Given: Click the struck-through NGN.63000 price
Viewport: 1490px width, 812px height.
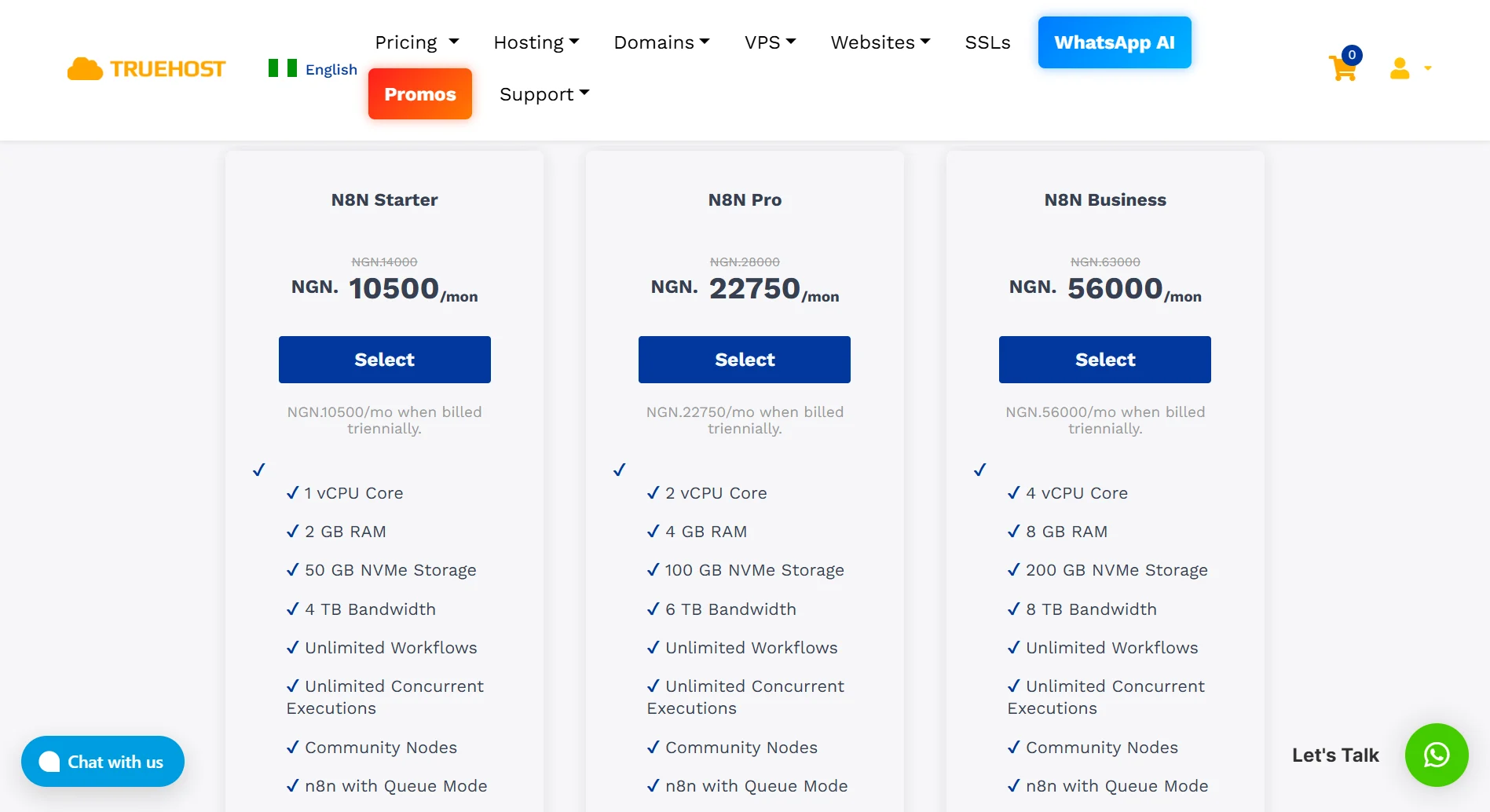Looking at the screenshot, I should coord(1105,262).
